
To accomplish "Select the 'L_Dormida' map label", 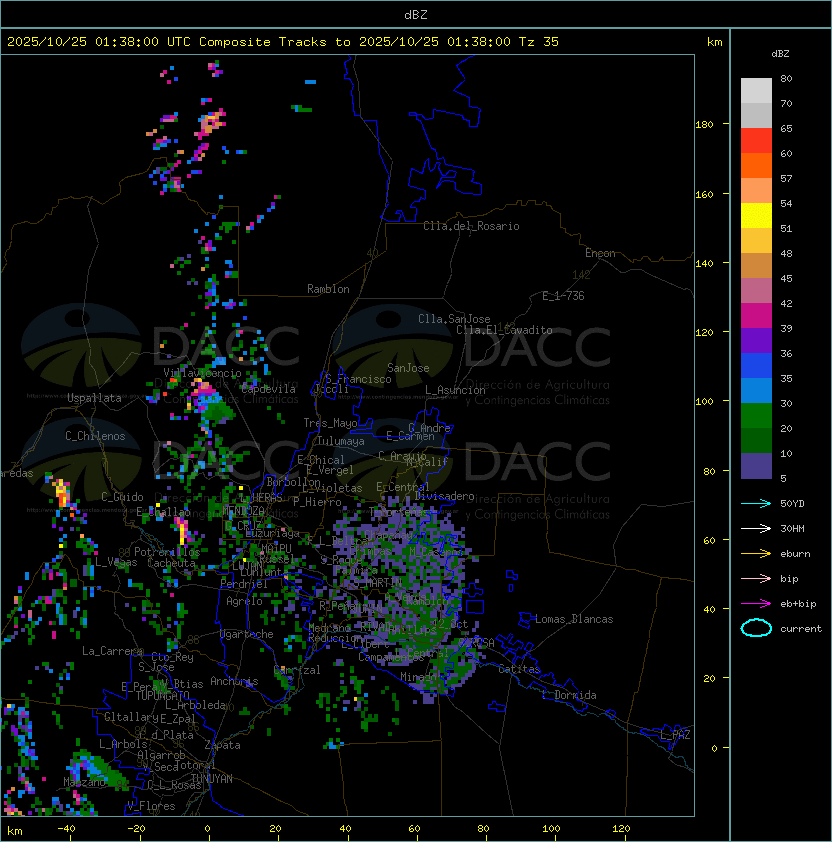I will click(569, 695).
